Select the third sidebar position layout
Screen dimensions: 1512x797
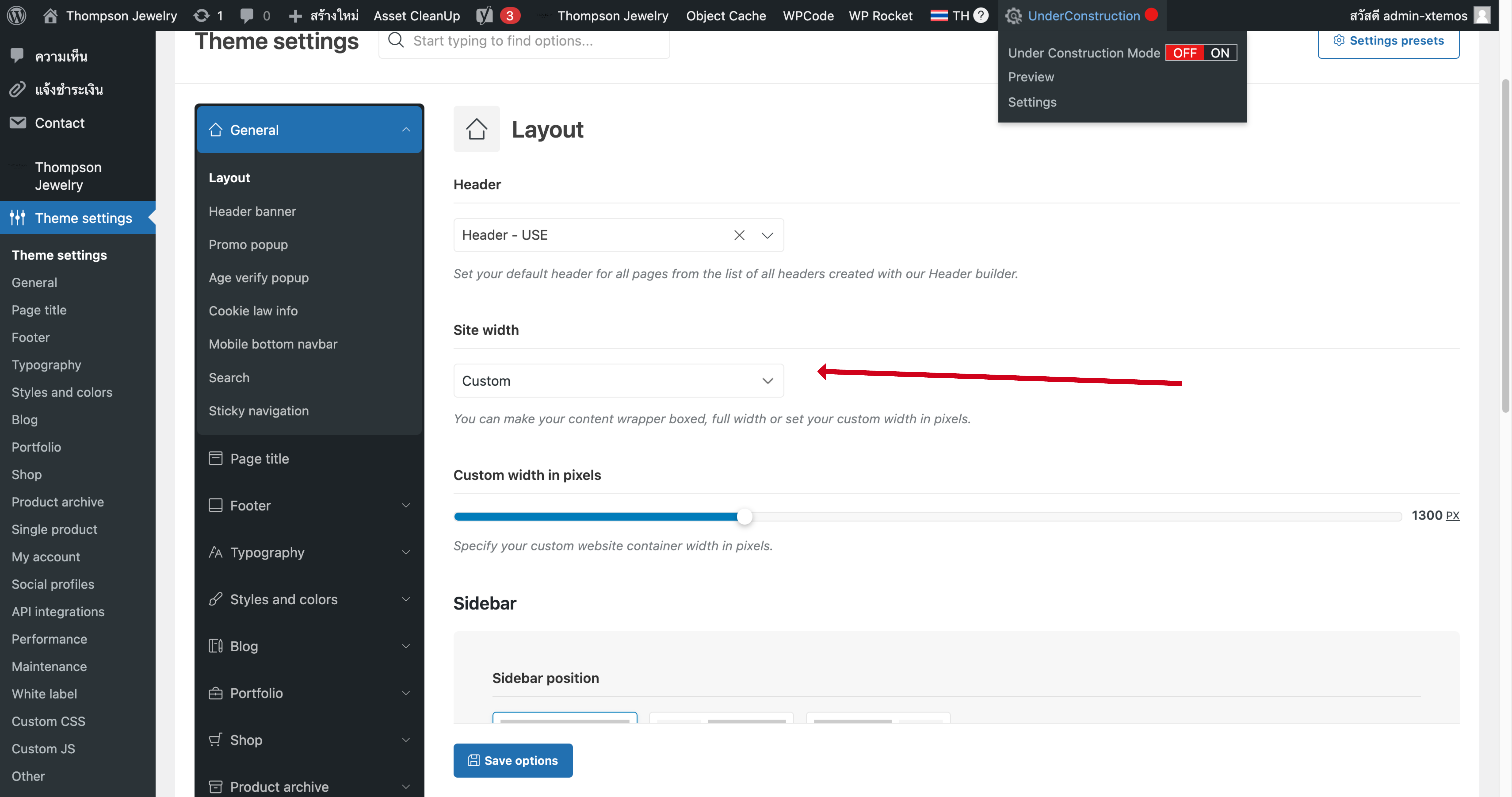pyautogui.click(x=878, y=718)
